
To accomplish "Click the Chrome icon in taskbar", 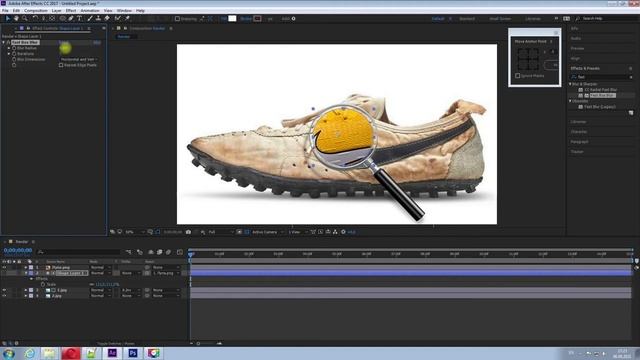I will click(153, 353).
